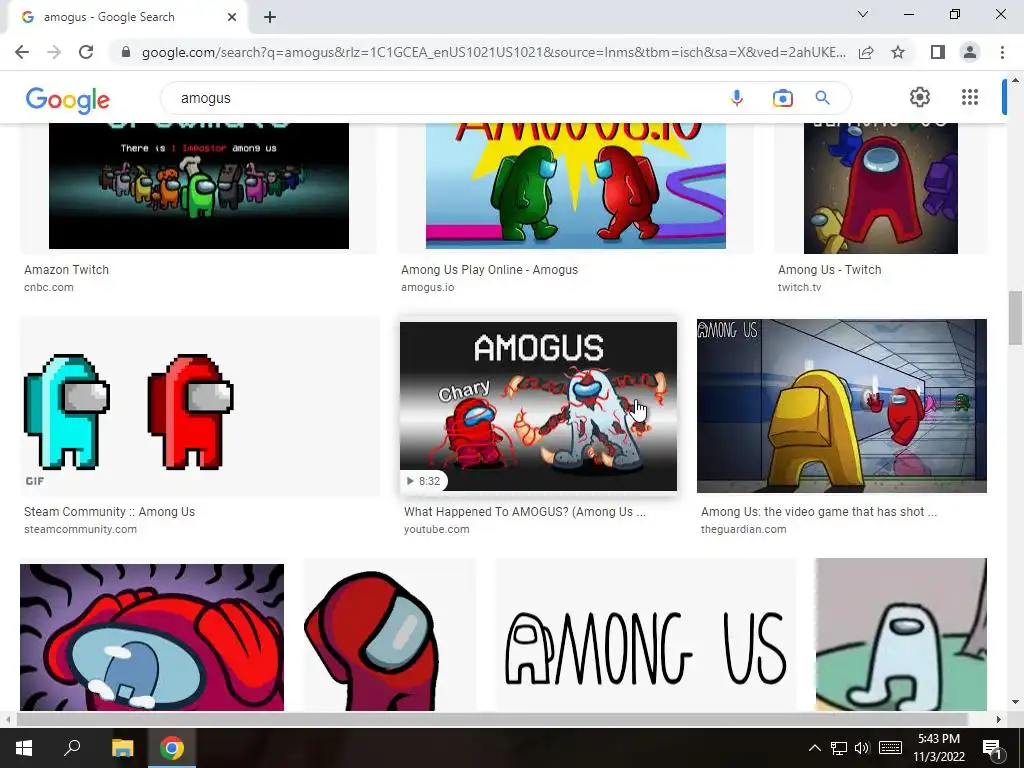The width and height of the screenshot is (1024, 768).
Task: Click the 8:32 video duration badge
Action: coord(423,481)
